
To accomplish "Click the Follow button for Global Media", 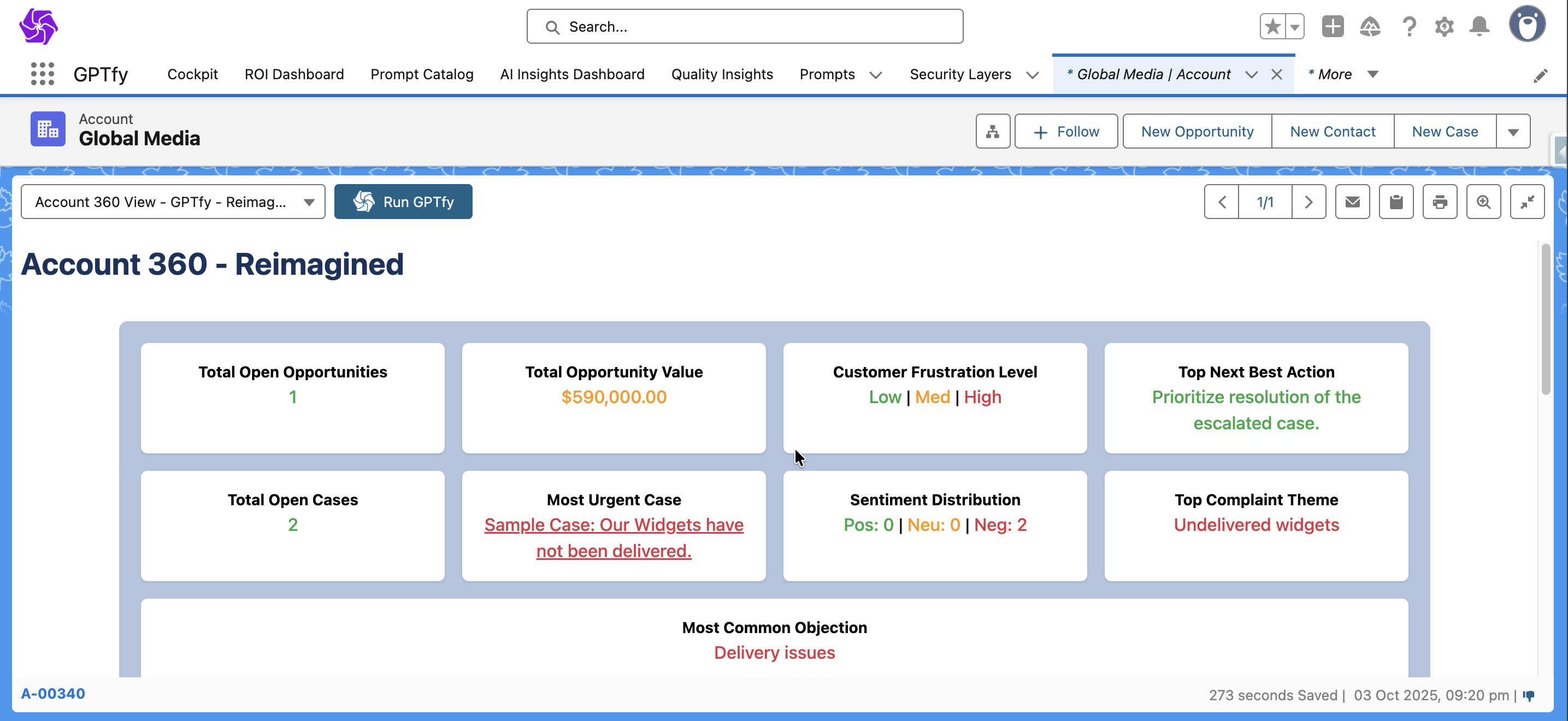I will 1066,132.
